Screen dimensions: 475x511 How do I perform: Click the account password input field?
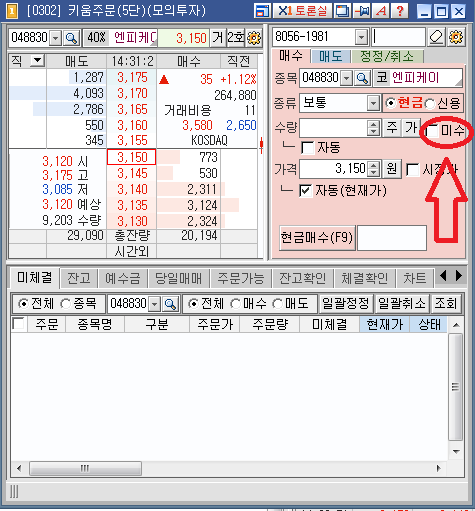[398, 37]
